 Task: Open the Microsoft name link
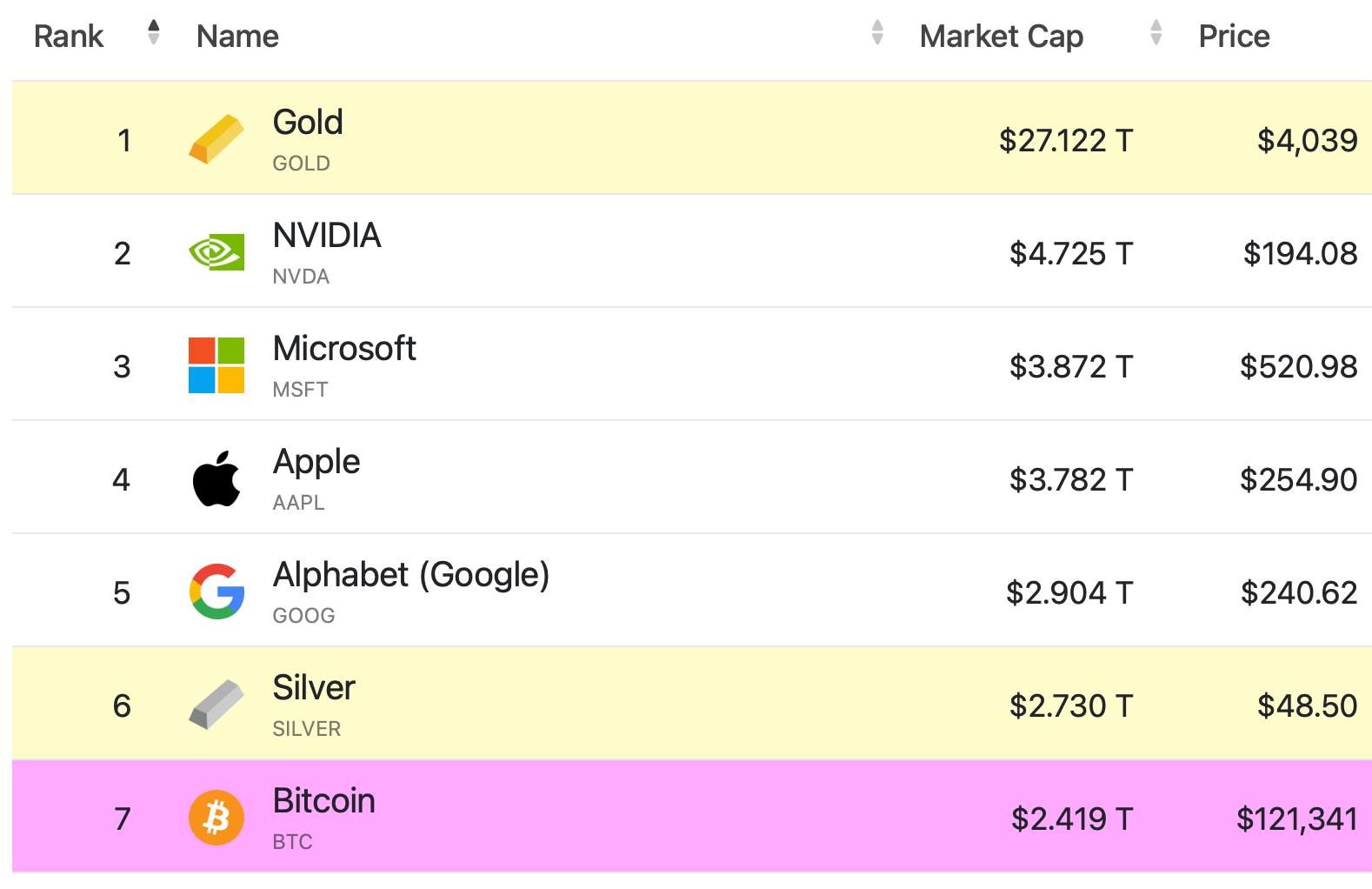pos(344,349)
